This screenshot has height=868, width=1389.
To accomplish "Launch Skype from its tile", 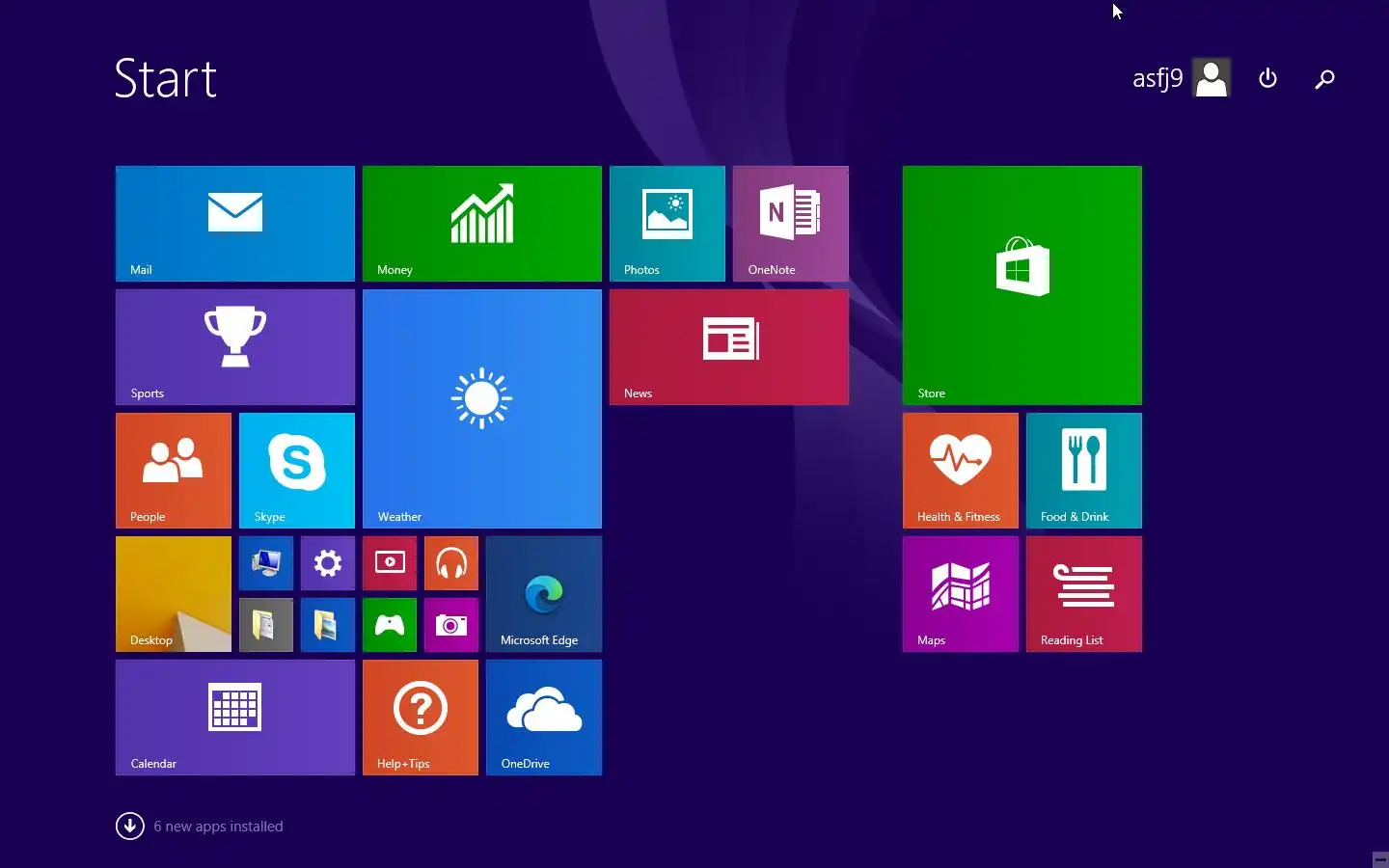I will pyautogui.click(x=297, y=471).
